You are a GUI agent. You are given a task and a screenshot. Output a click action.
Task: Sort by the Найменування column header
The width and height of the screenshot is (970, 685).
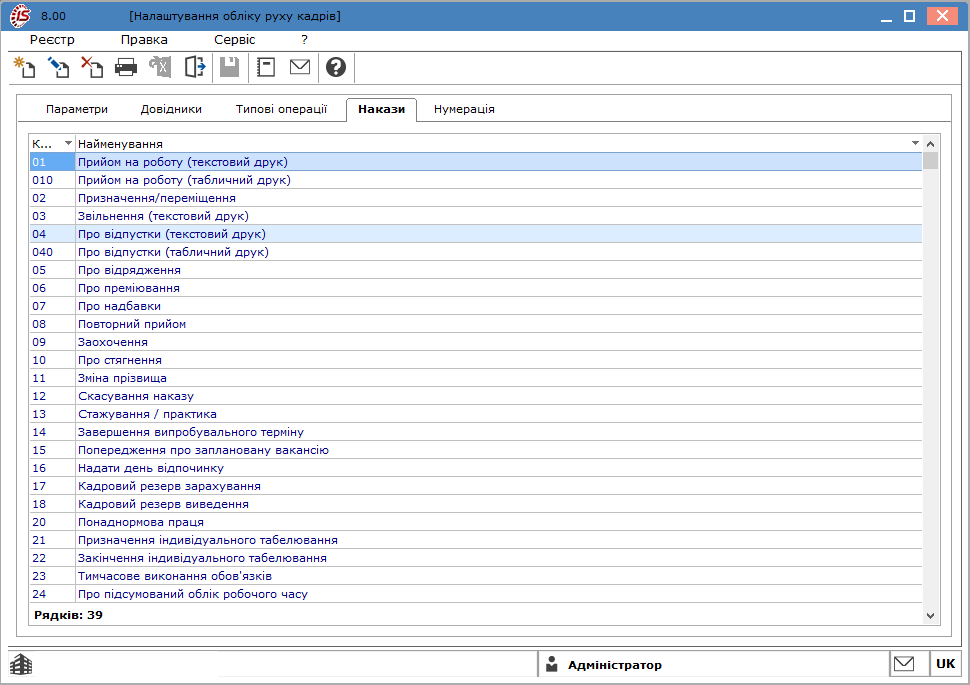[x=121, y=144]
